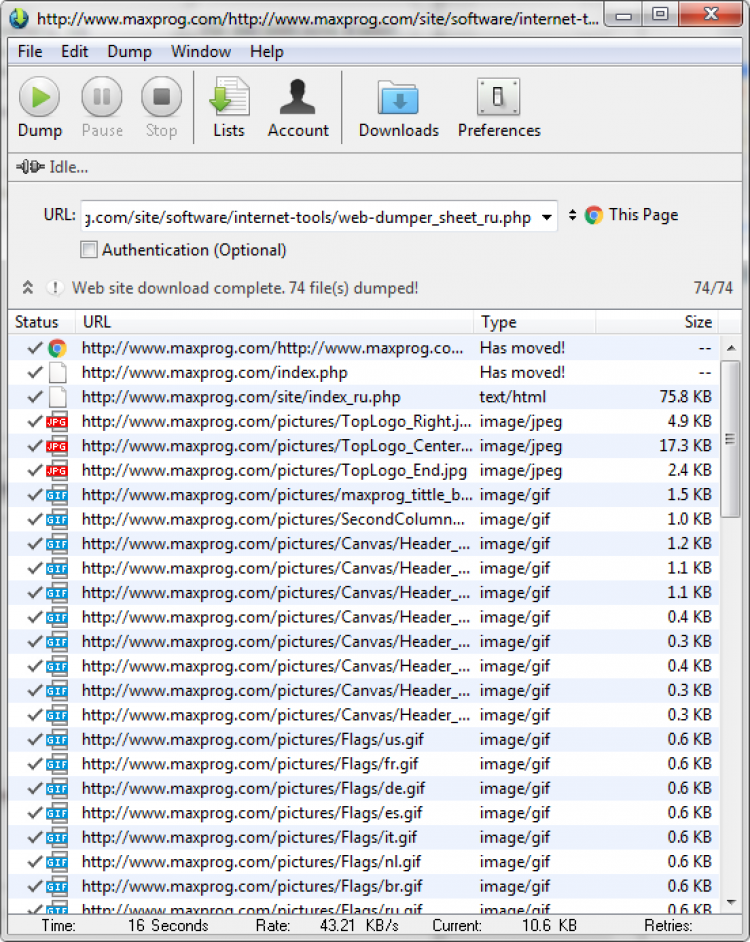Click the up/down stepper beside This Page
The height and width of the screenshot is (942, 750).
coord(572,214)
